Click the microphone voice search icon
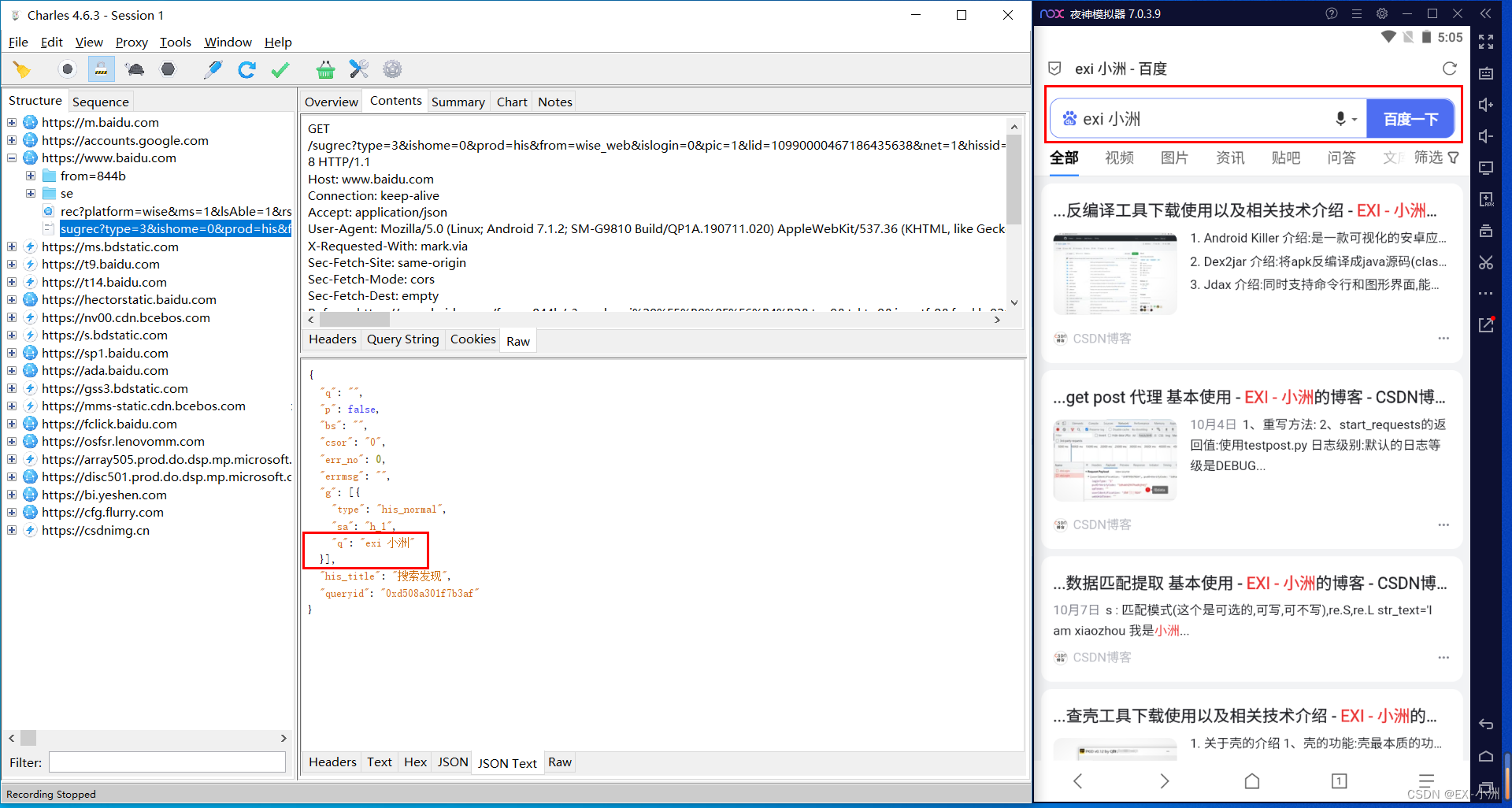Screen dimensions: 1512x808 tap(1340, 119)
